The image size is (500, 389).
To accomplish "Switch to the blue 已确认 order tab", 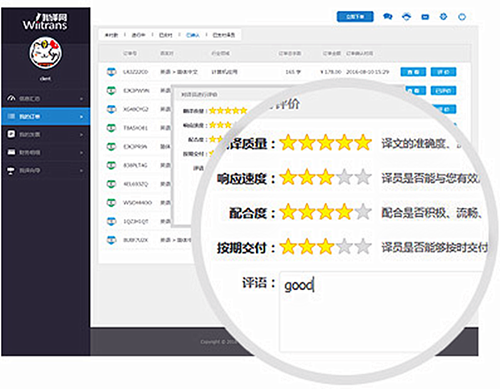I will coord(193,35).
